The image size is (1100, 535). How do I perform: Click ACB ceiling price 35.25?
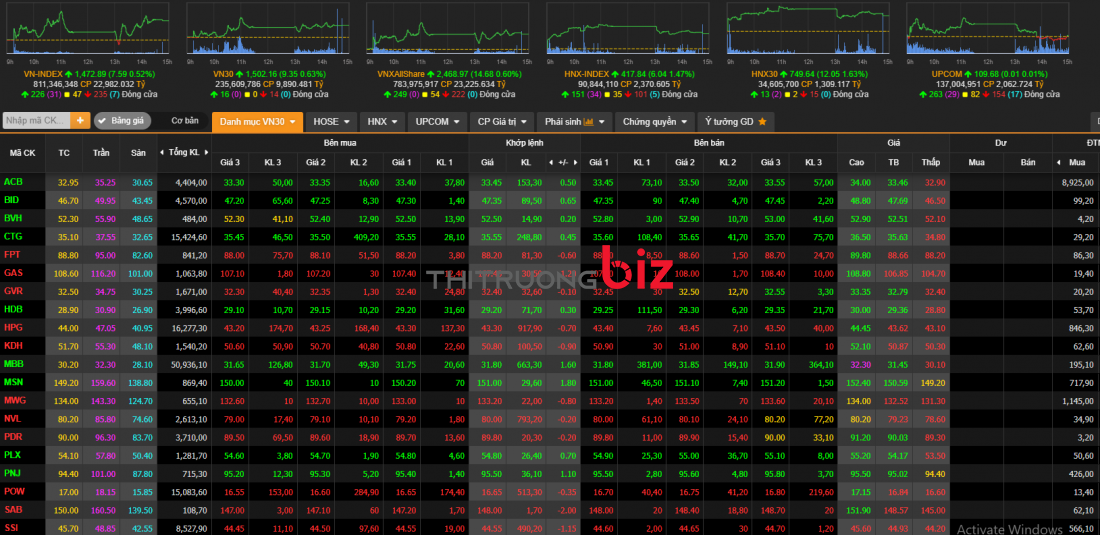(105, 182)
